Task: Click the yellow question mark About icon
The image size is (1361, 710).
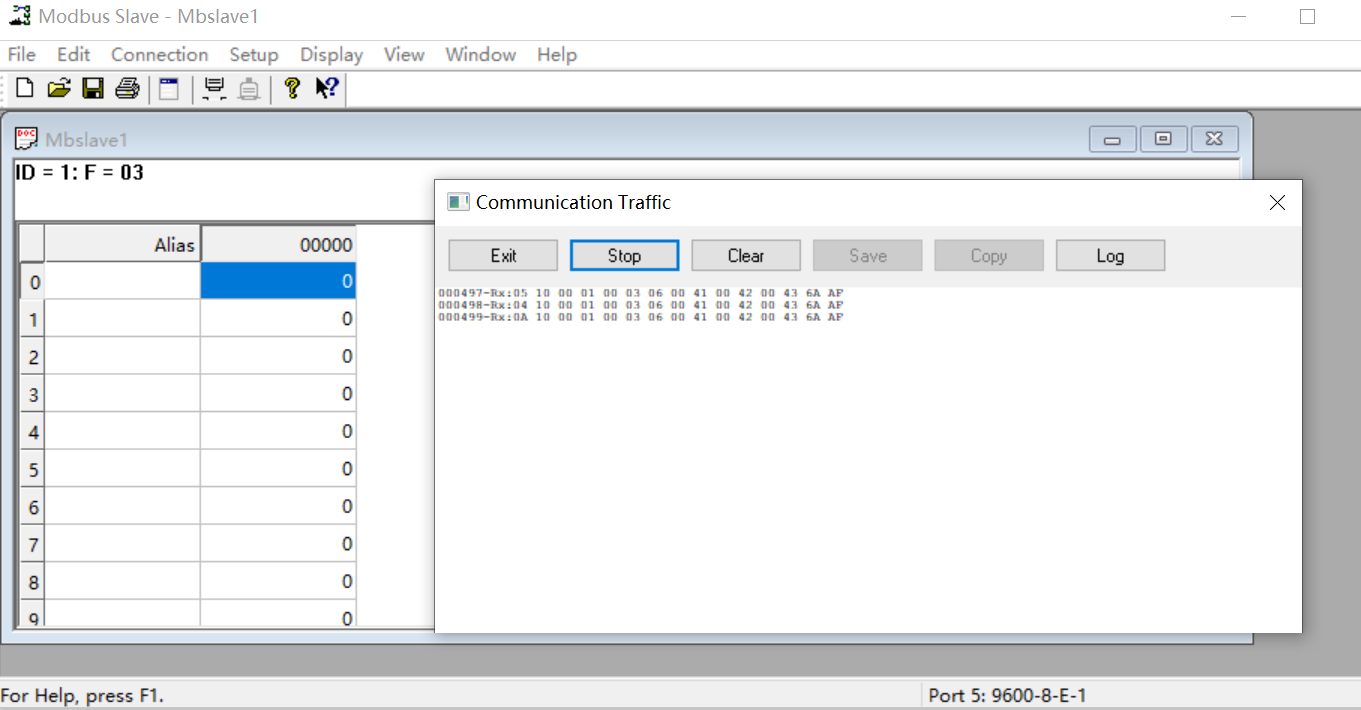Action: pyautogui.click(x=292, y=89)
